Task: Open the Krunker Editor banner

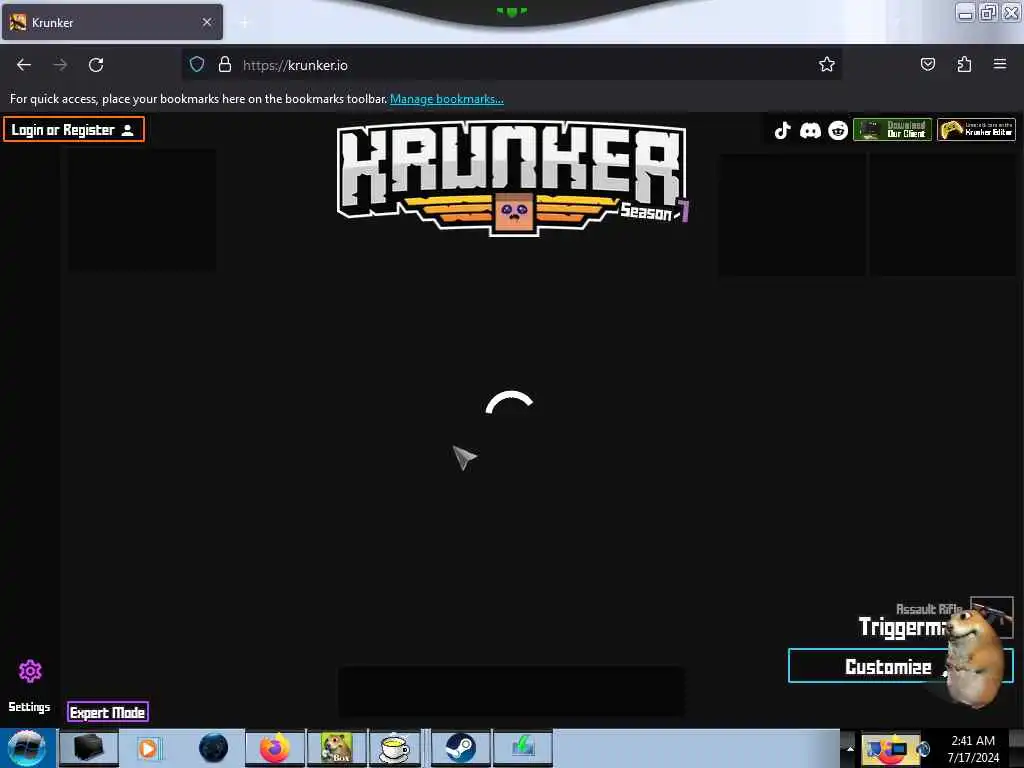Action: (x=976, y=129)
